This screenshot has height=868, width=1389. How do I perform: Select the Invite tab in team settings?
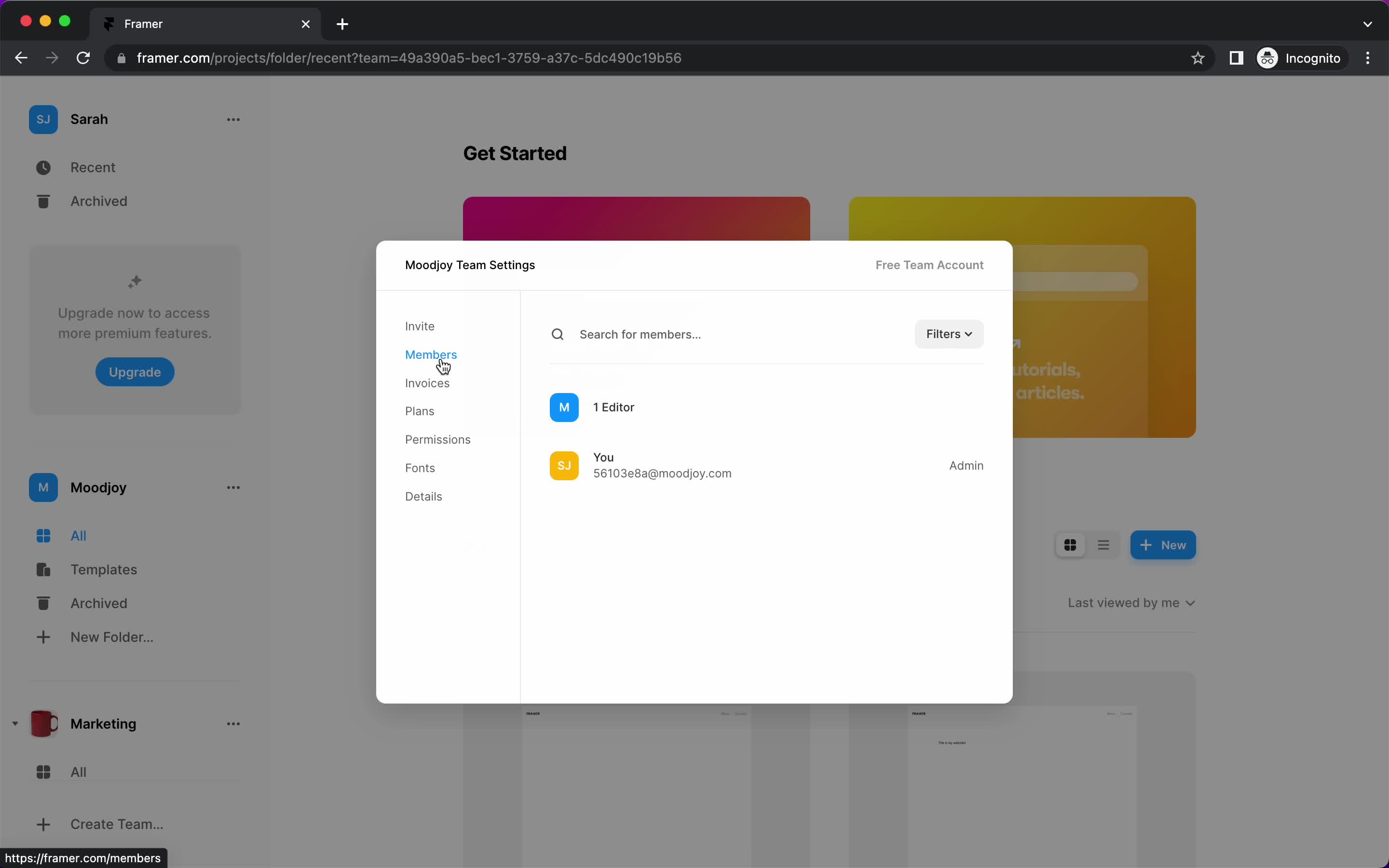(419, 326)
